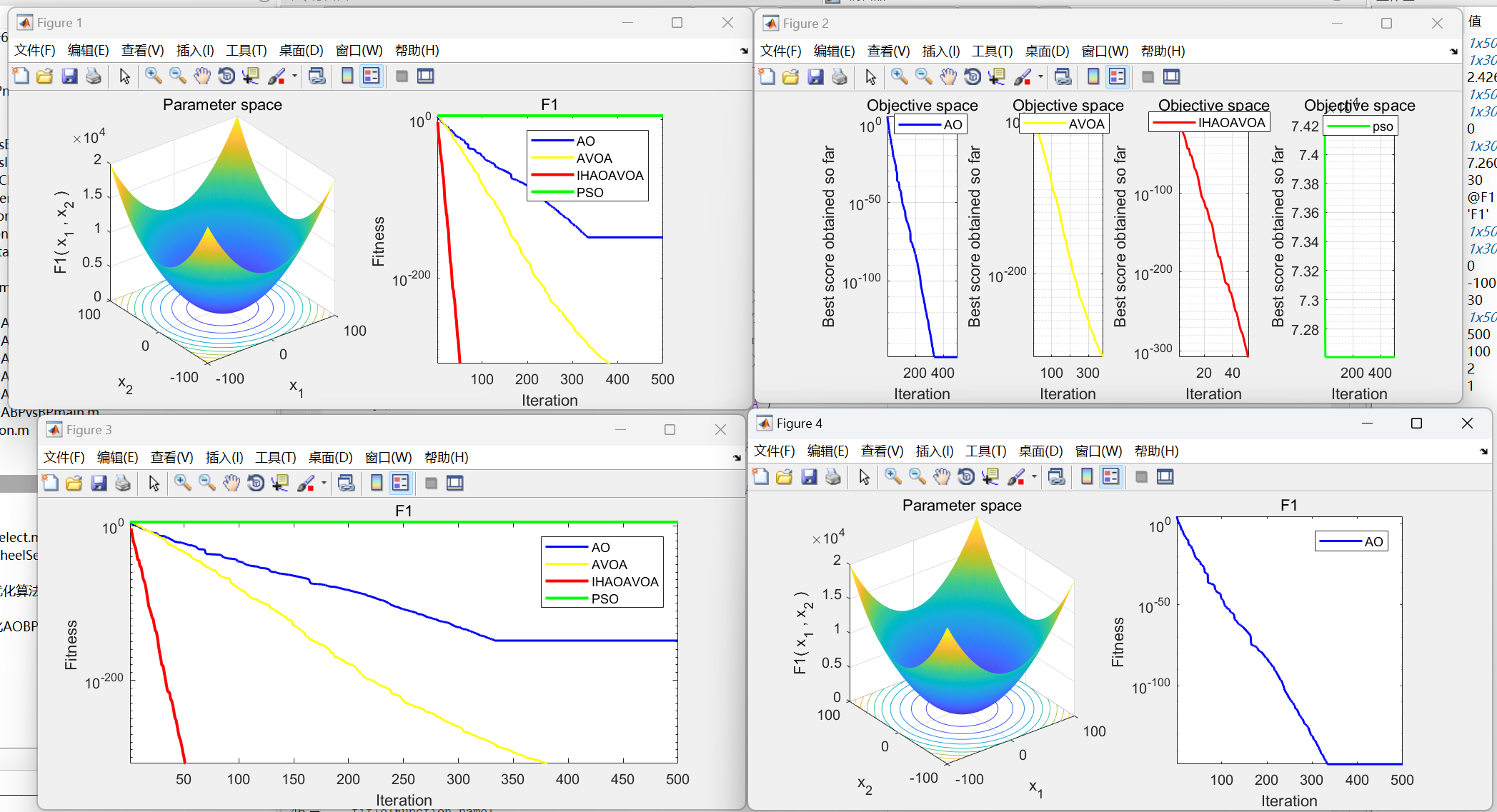The width and height of the screenshot is (1497, 812).
Task: Toggle Insert Colorbar in Figure 4 toolbar
Action: pos(1087,476)
